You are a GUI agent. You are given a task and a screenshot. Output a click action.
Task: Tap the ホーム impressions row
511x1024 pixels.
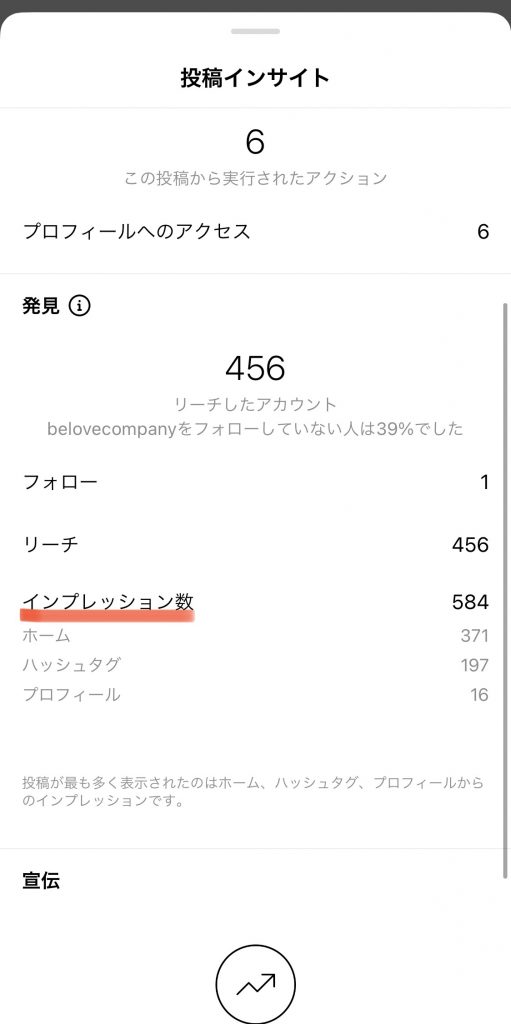coord(256,635)
